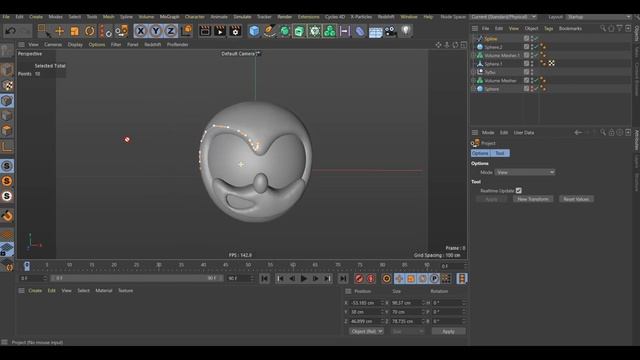
Task: Toggle Realtime Update checkbox
Action: 518,191
